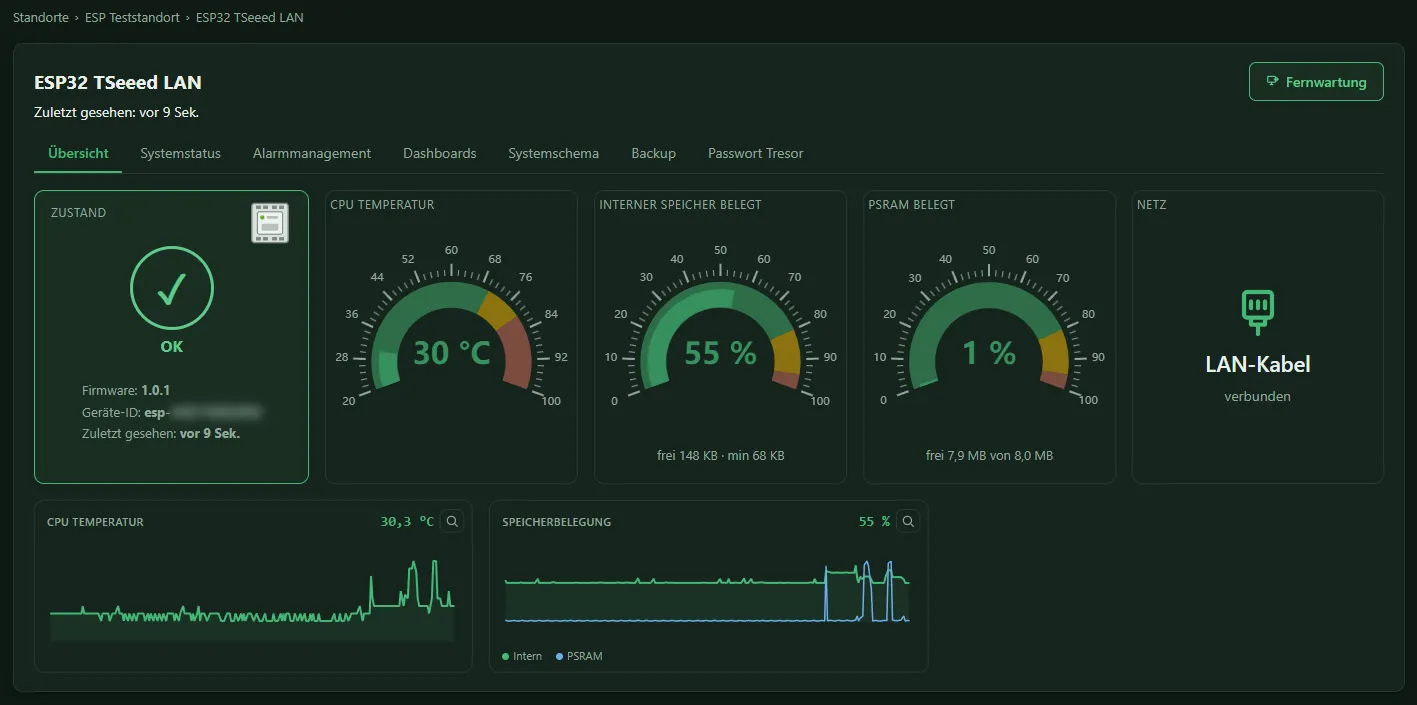Click the INTERNER SPEICHER BELEGT label
This screenshot has height=705, width=1417.
681,205
